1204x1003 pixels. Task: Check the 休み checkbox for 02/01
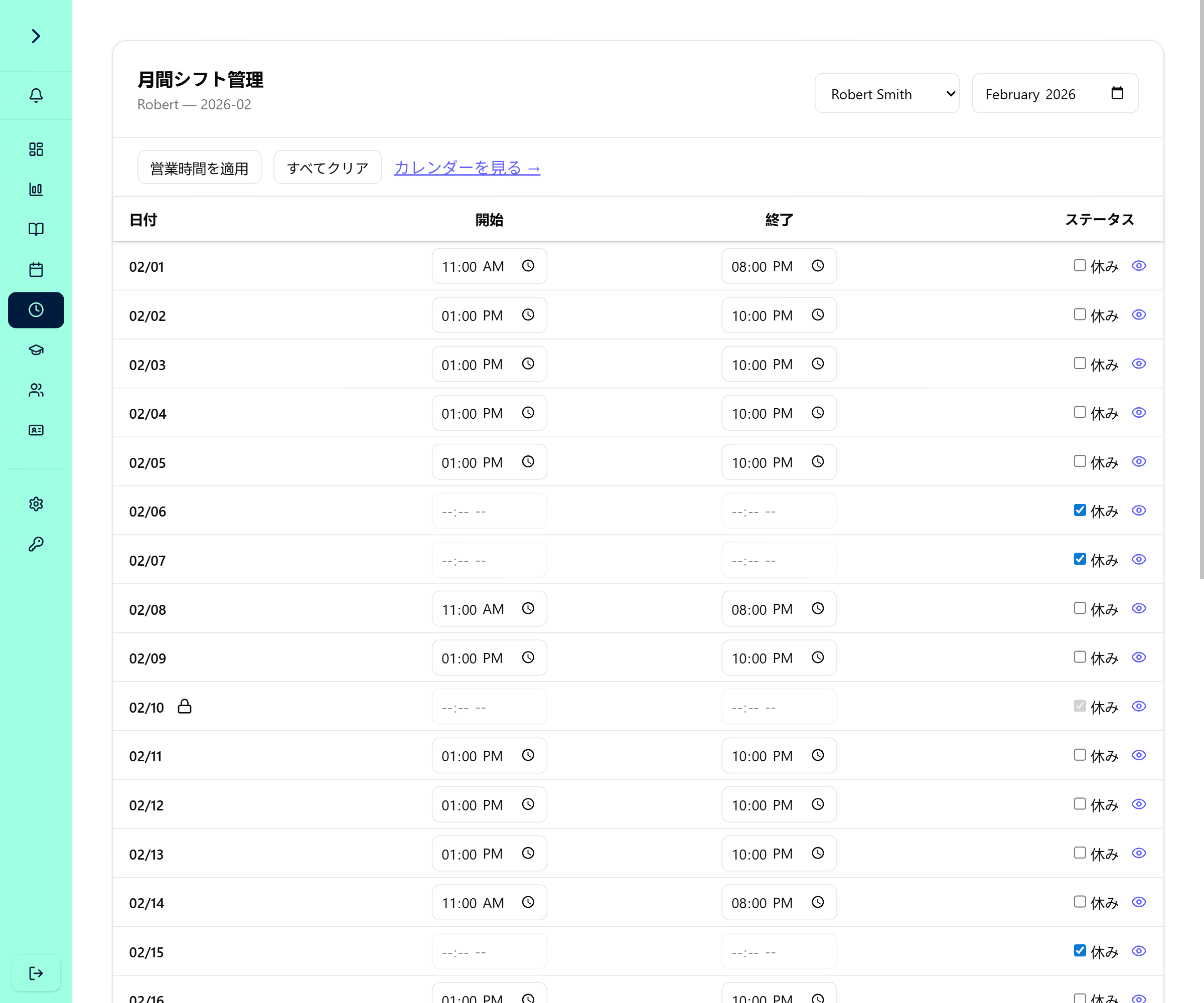coord(1080,265)
